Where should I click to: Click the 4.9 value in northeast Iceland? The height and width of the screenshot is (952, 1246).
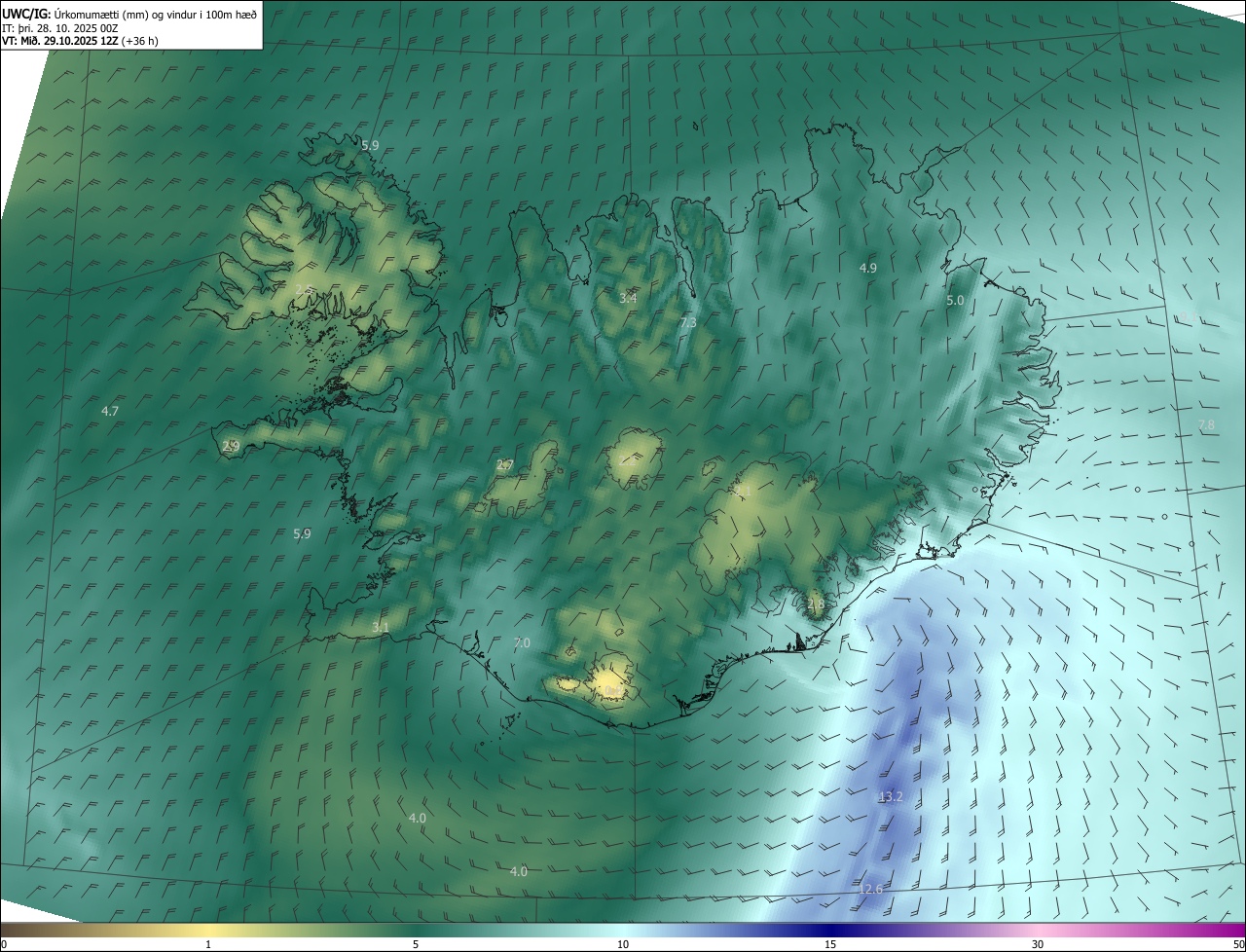[868, 268]
